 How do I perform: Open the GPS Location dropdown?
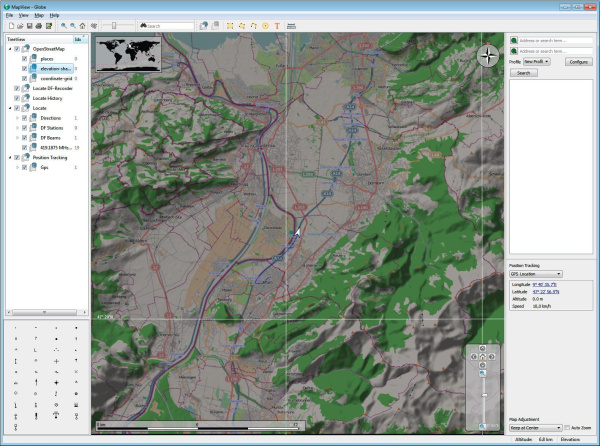(536, 273)
